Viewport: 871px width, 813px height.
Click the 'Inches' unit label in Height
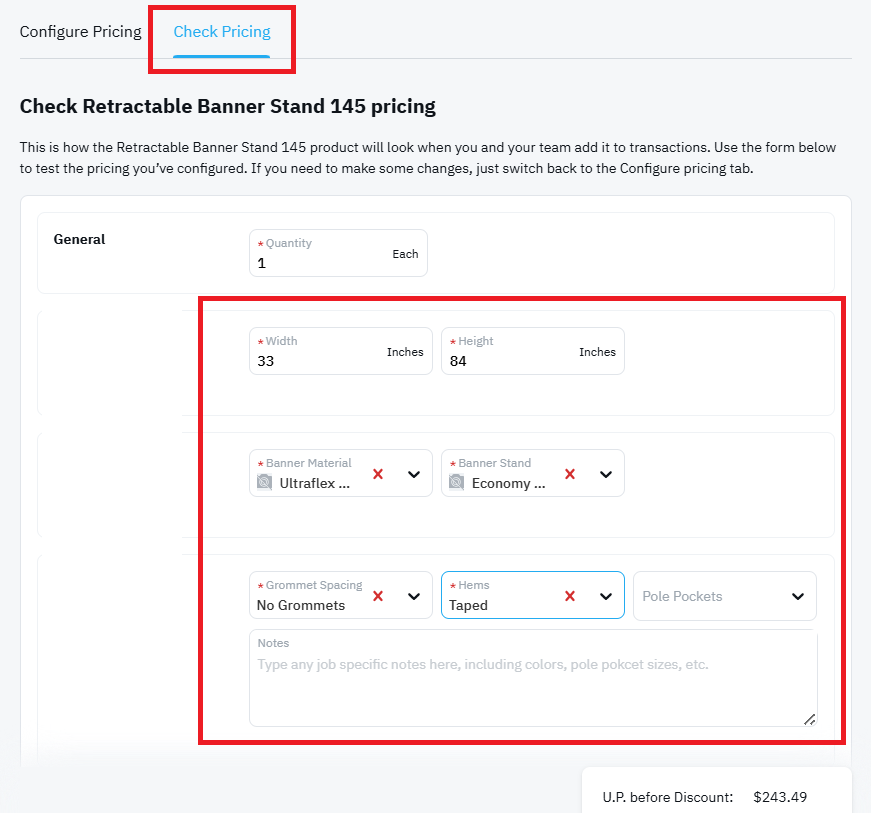click(597, 352)
